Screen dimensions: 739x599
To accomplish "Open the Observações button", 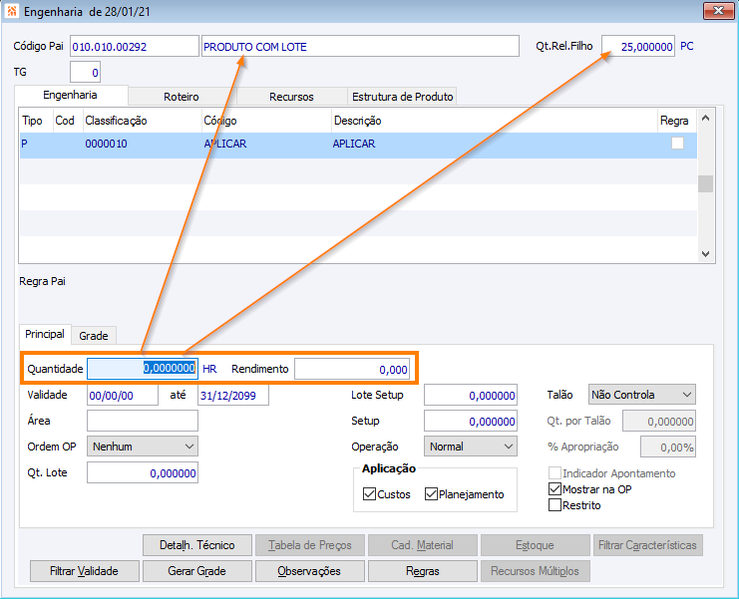I will 310,571.
